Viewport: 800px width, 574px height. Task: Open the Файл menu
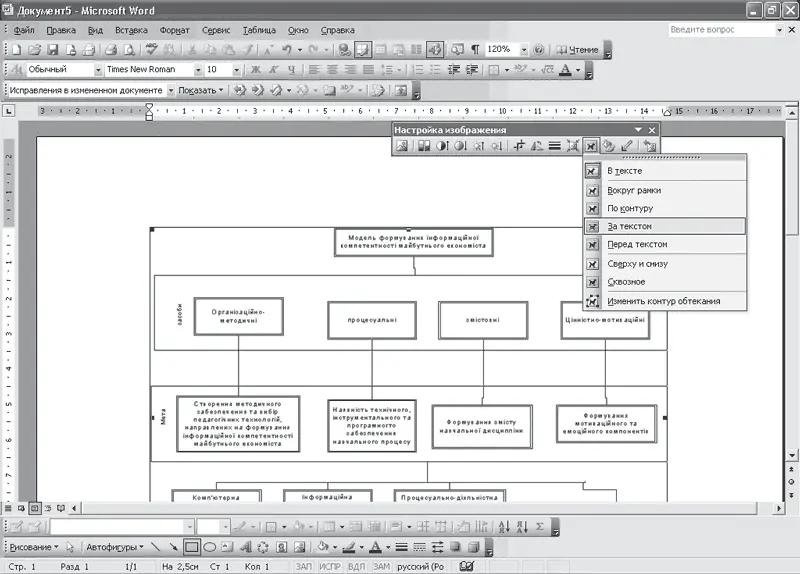click(23, 30)
